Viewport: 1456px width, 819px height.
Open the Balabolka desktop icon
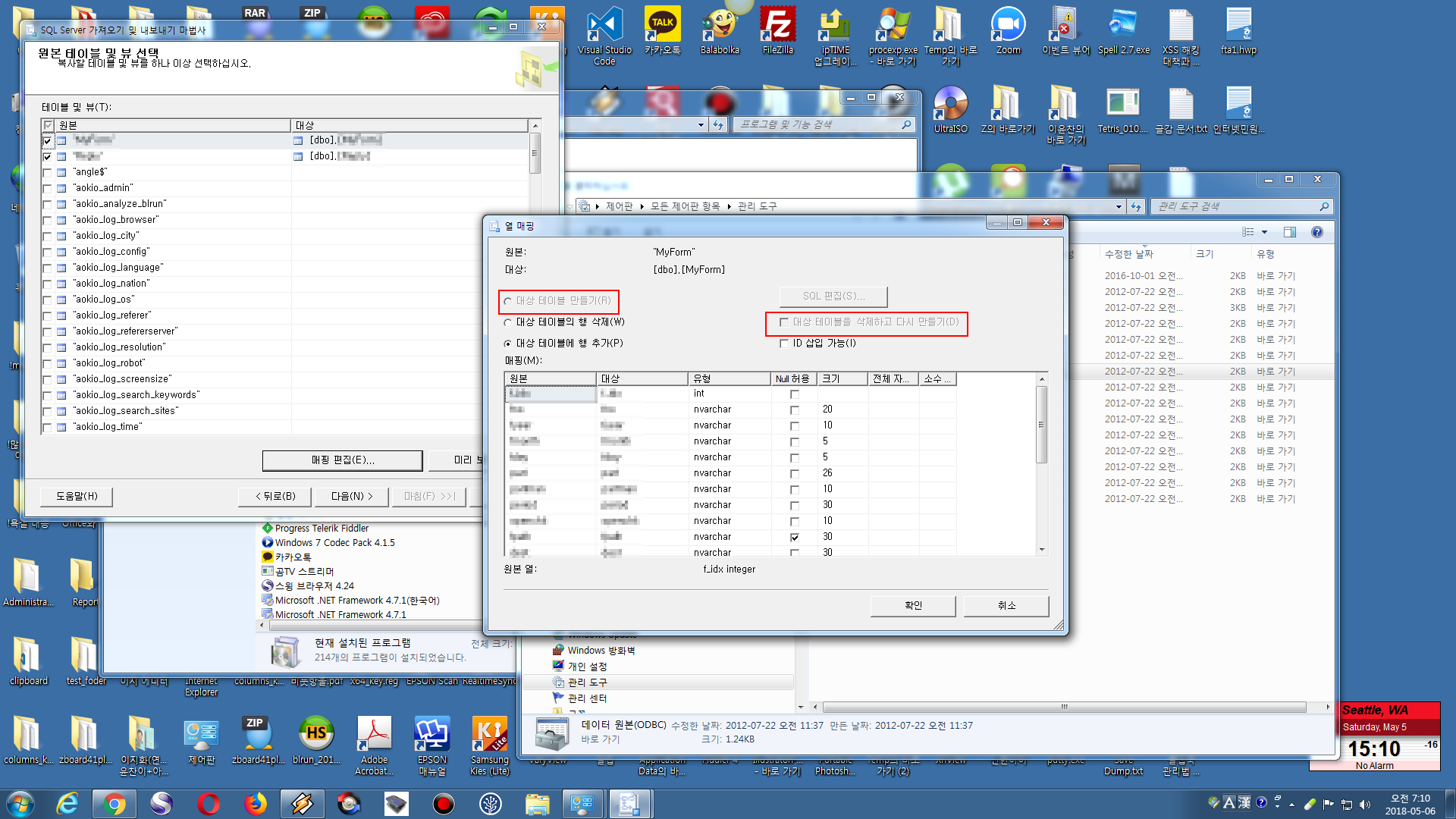coord(720,31)
